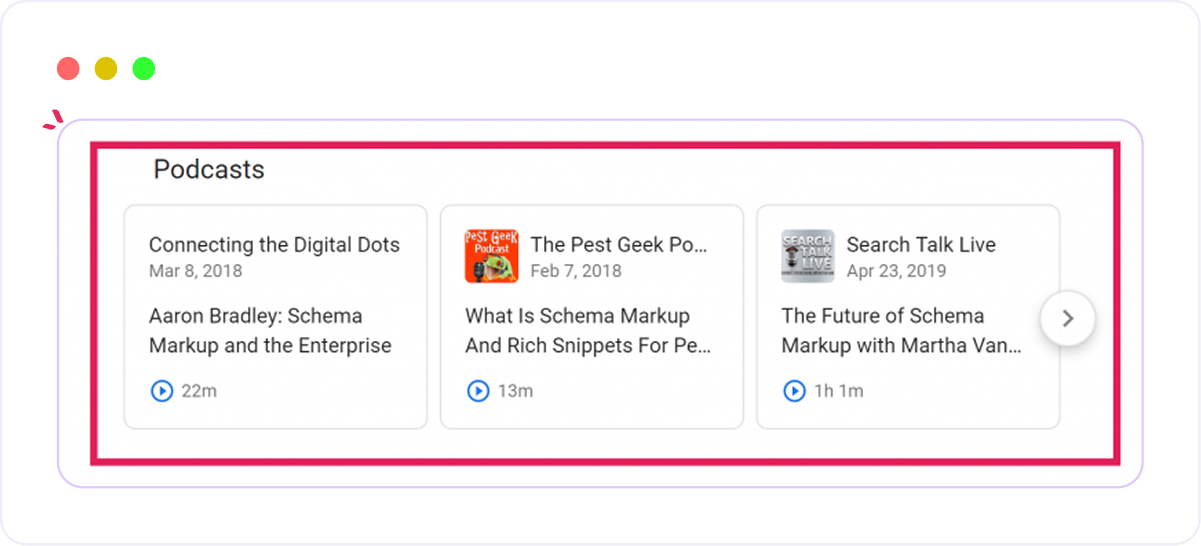
Task: Open What Is Schema Markup episode title
Action: click(588, 331)
